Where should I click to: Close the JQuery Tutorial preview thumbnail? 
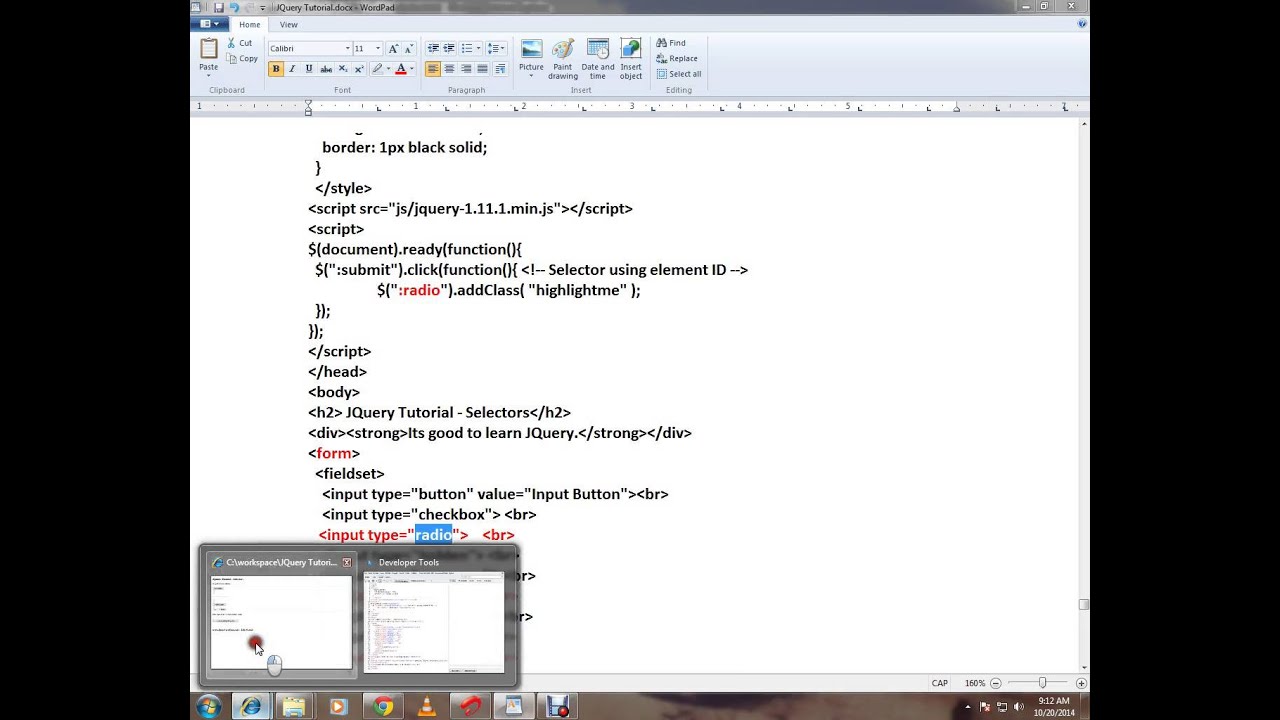[347, 562]
